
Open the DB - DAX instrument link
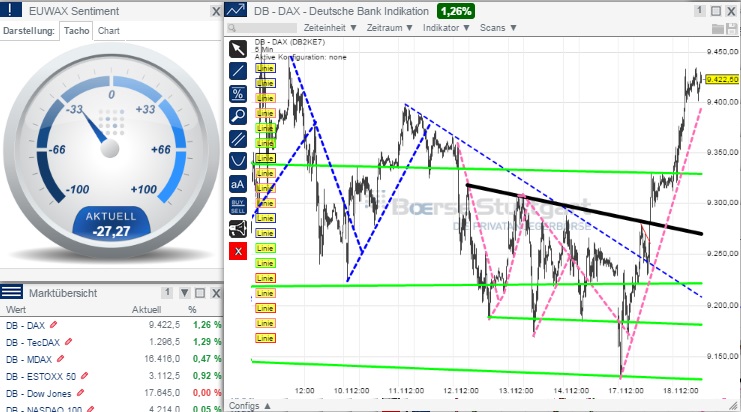(26, 326)
